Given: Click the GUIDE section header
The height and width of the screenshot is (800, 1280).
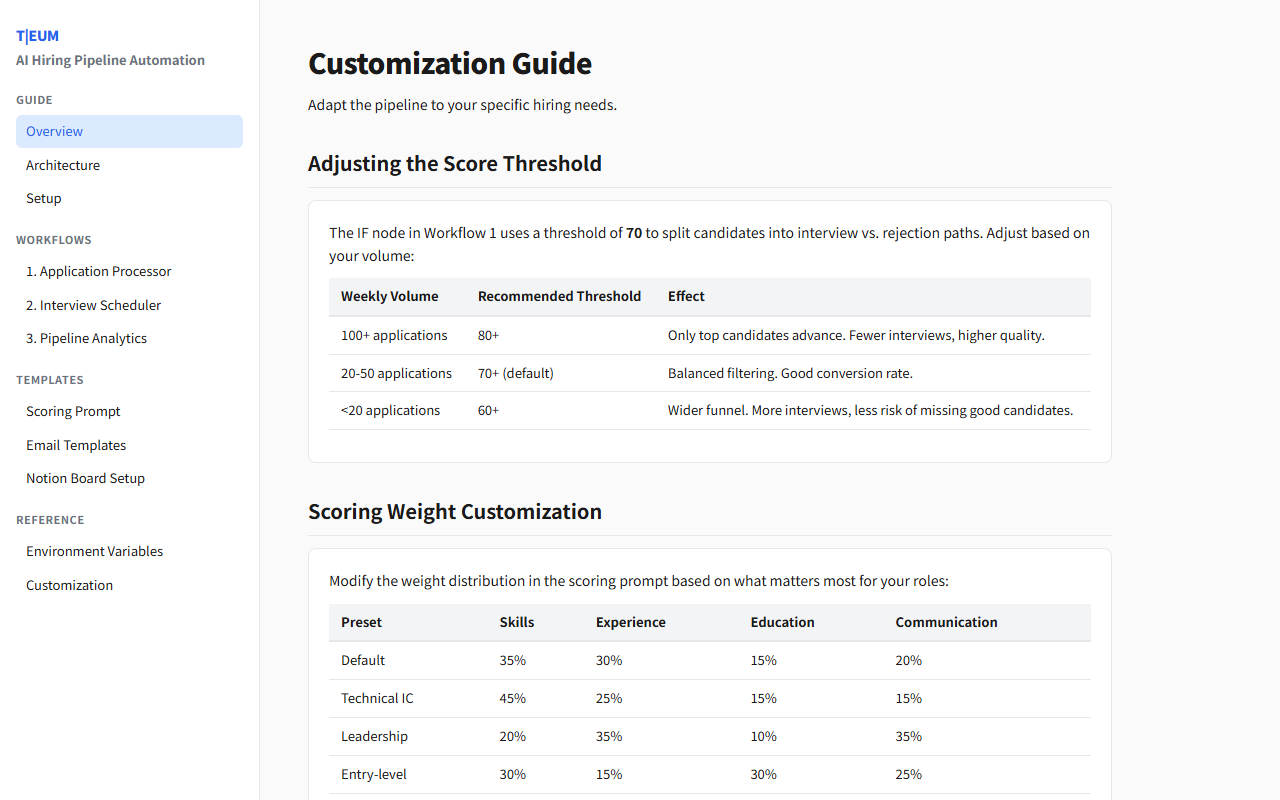Looking at the screenshot, I should [34, 99].
